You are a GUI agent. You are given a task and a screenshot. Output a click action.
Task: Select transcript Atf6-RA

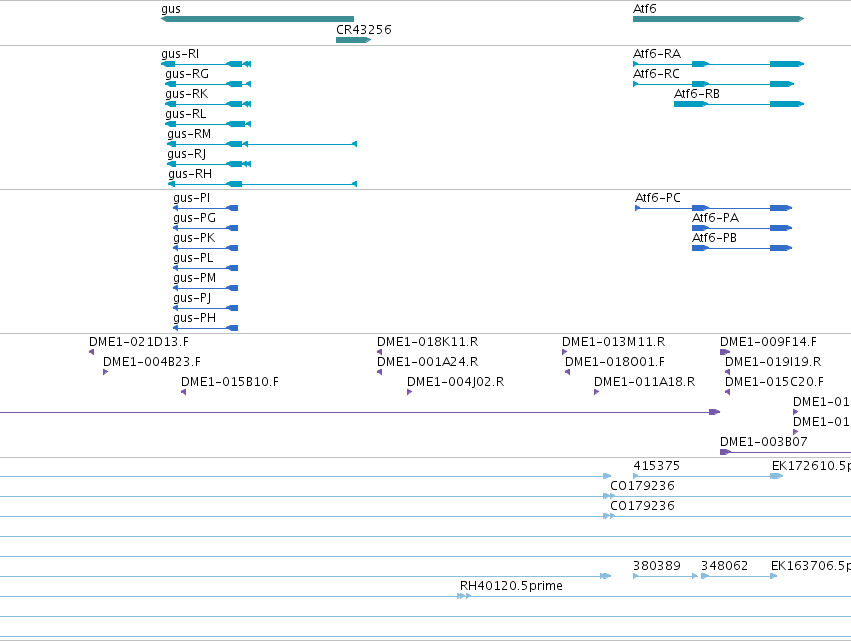(718, 64)
